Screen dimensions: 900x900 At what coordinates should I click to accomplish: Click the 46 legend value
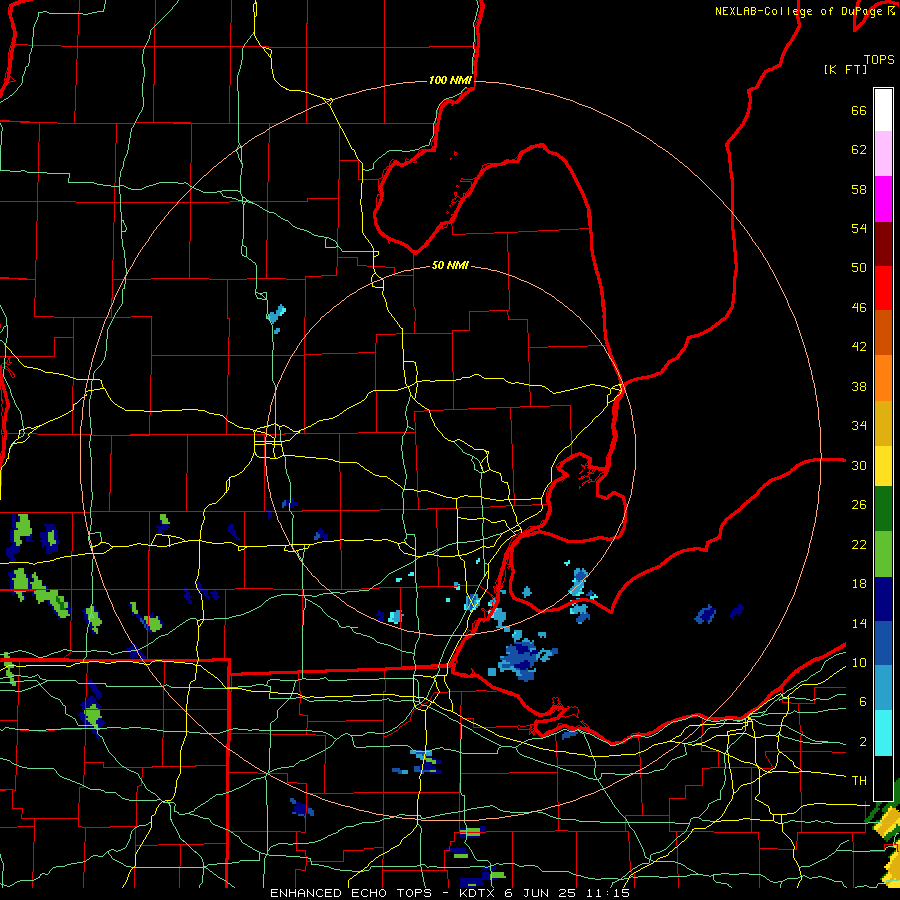coord(859,308)
